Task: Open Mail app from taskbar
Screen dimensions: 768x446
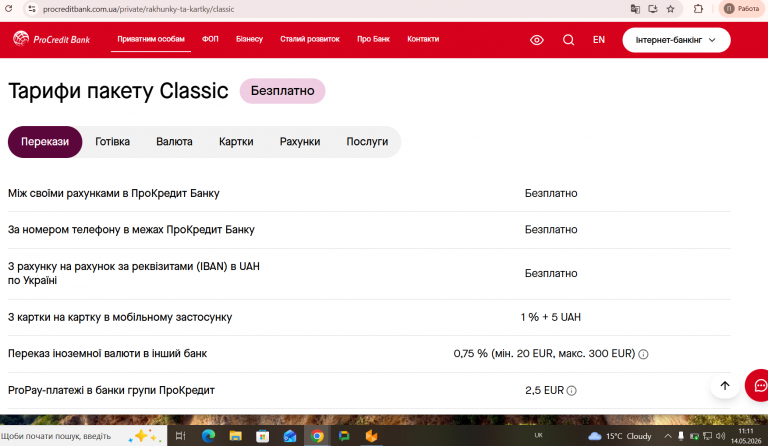Action: [289, 436]
